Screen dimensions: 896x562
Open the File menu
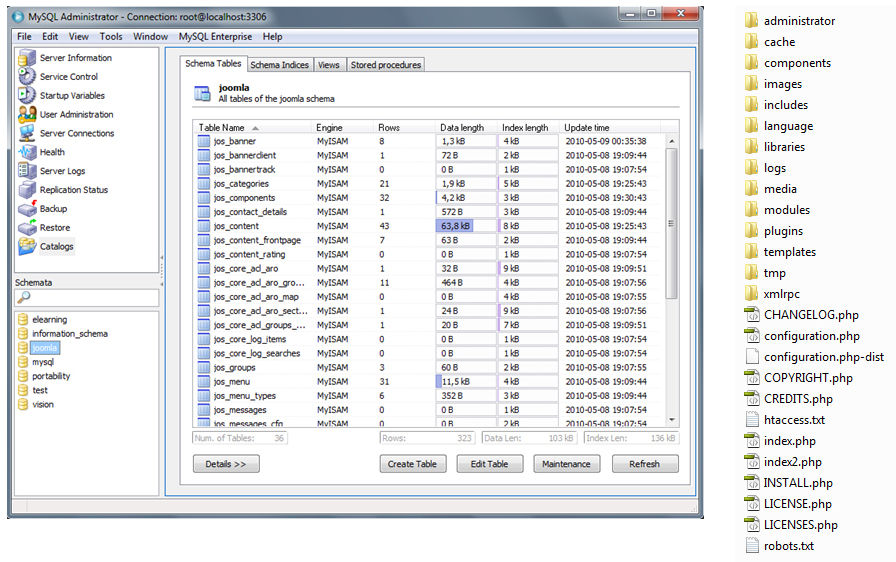pos(24,37)
